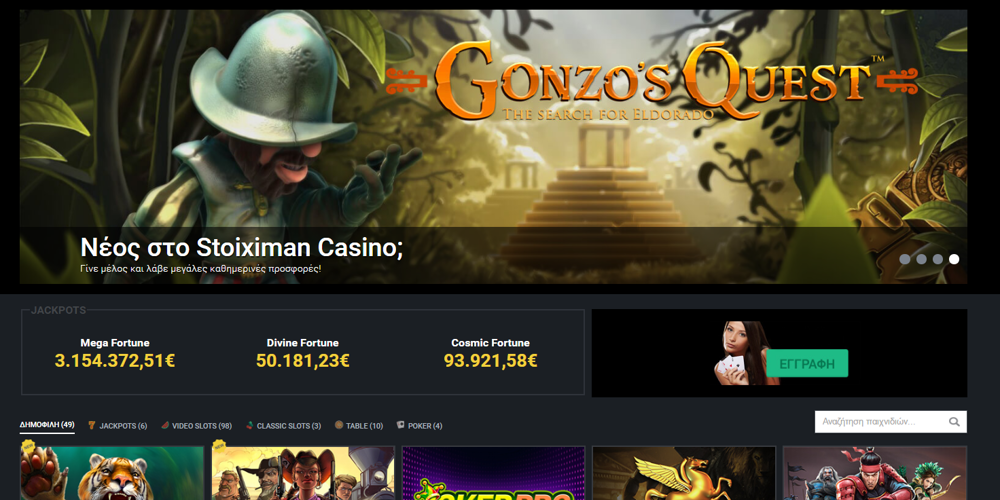Select the first banner carousel dot
Screen dimensions: 1000x500
(904, 259)
